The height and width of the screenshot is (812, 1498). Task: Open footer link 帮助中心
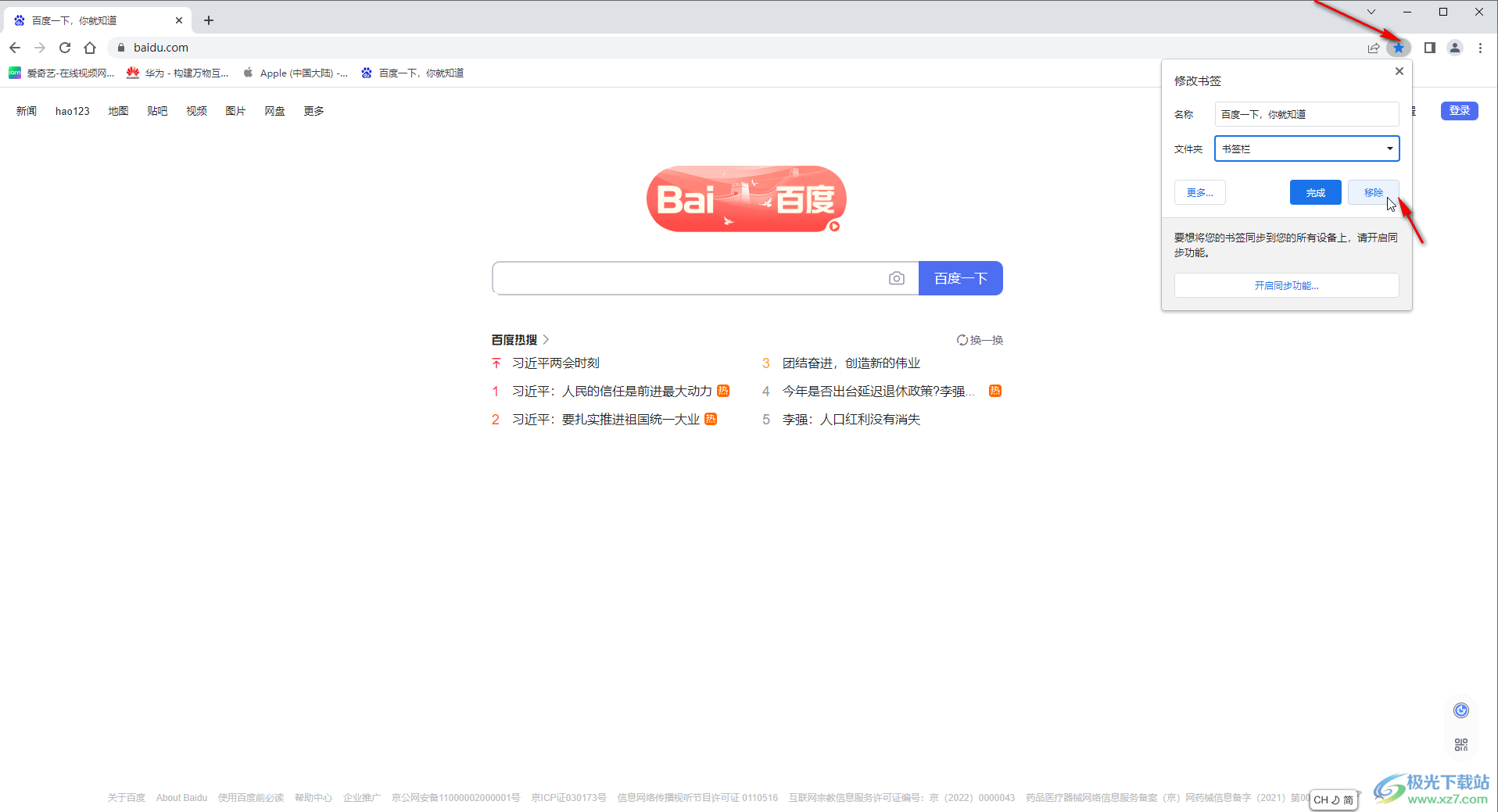[x=314, y=798]
